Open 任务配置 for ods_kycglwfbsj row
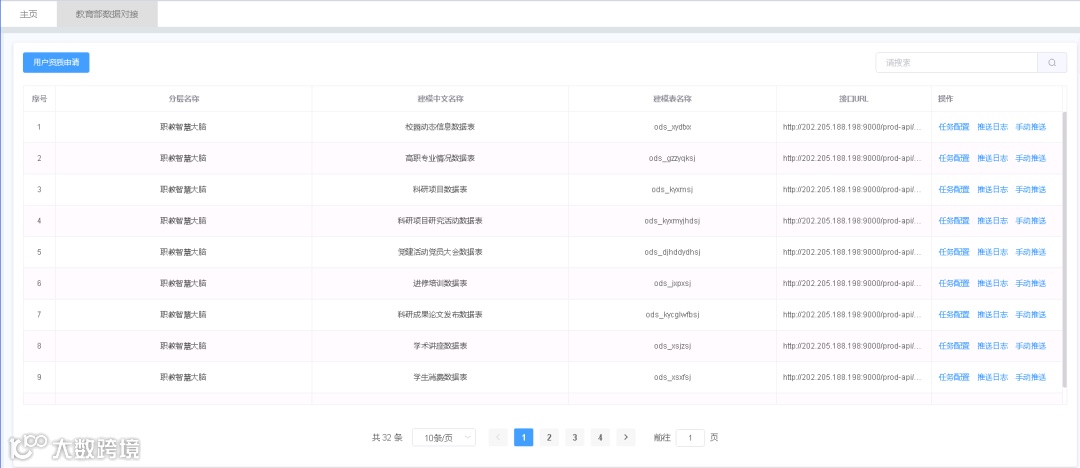 click(x=954, y=315)
